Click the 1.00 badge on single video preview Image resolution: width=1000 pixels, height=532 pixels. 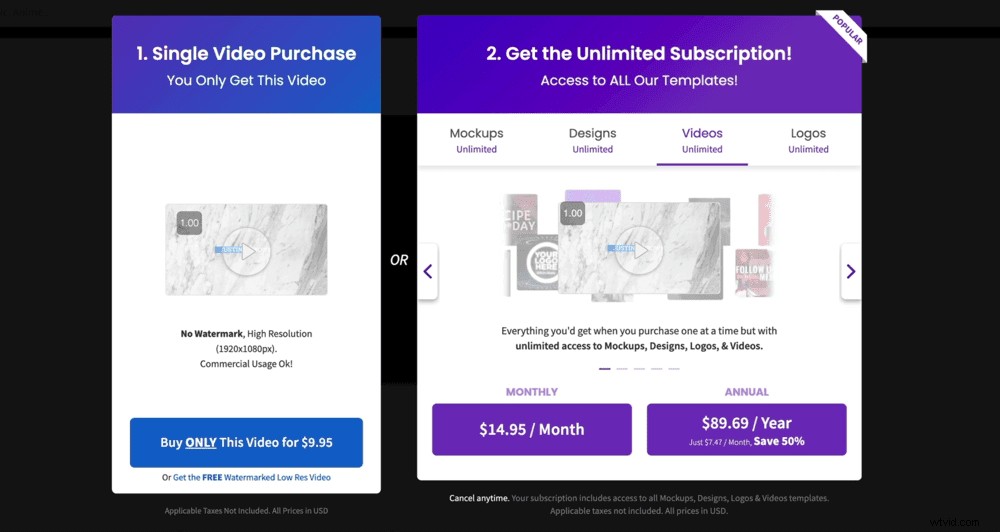189,222
